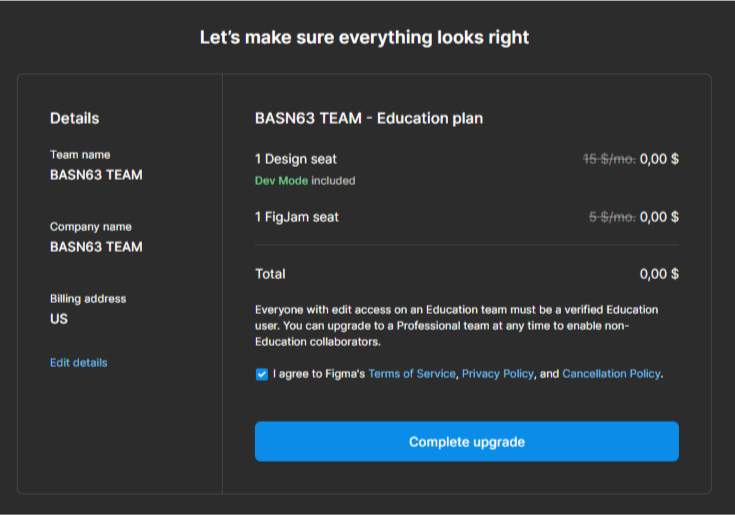Screen dimensions: 735x515
Task: Open the Cancellation Policy link
Action: click(x=611, y=373)
